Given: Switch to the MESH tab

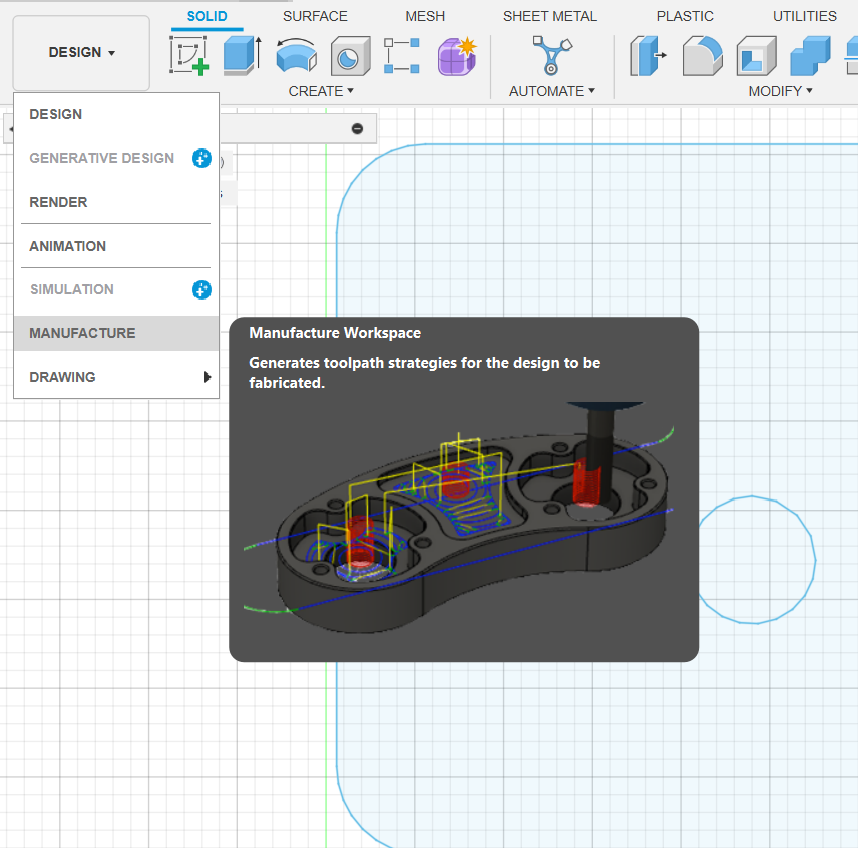Looking at the screenshot, I should tap(425, 16).
